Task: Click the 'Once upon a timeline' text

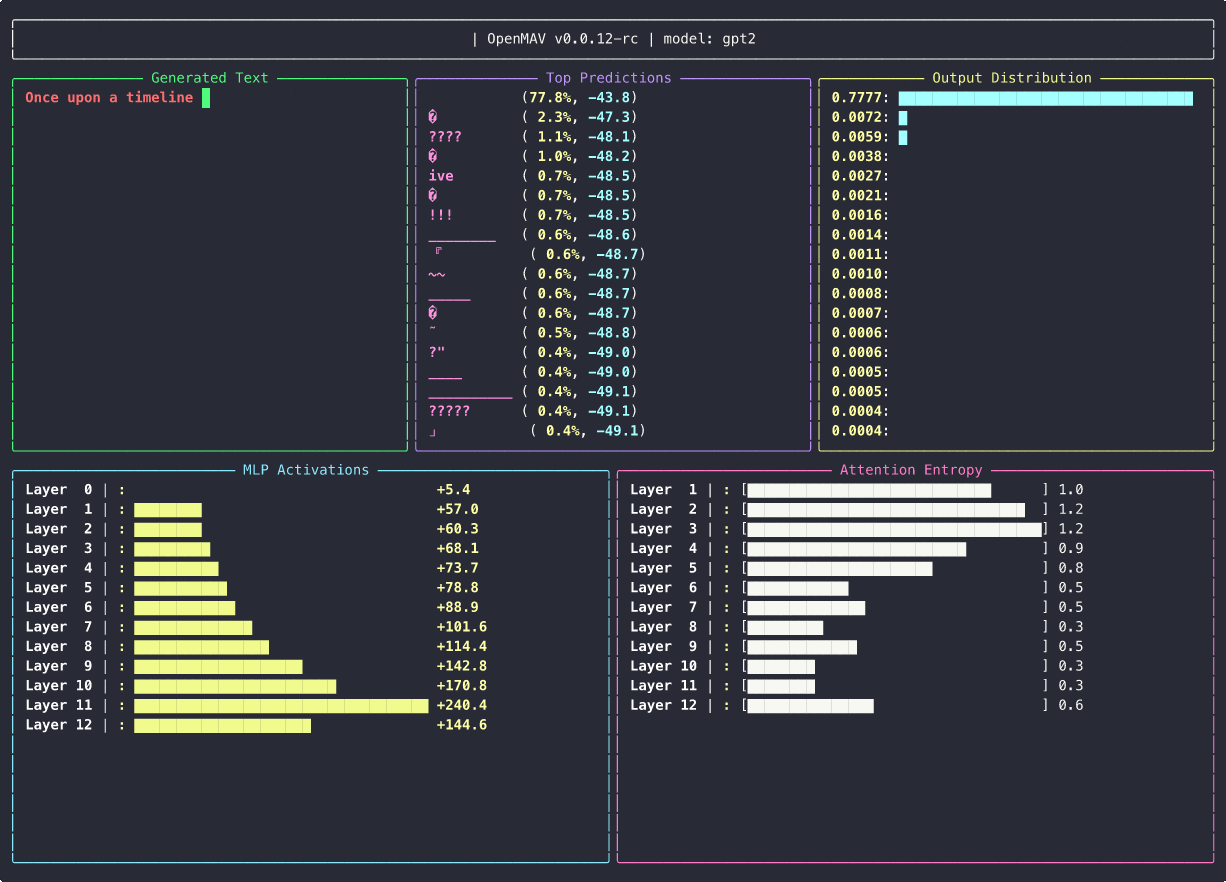Action: point(109,98)
